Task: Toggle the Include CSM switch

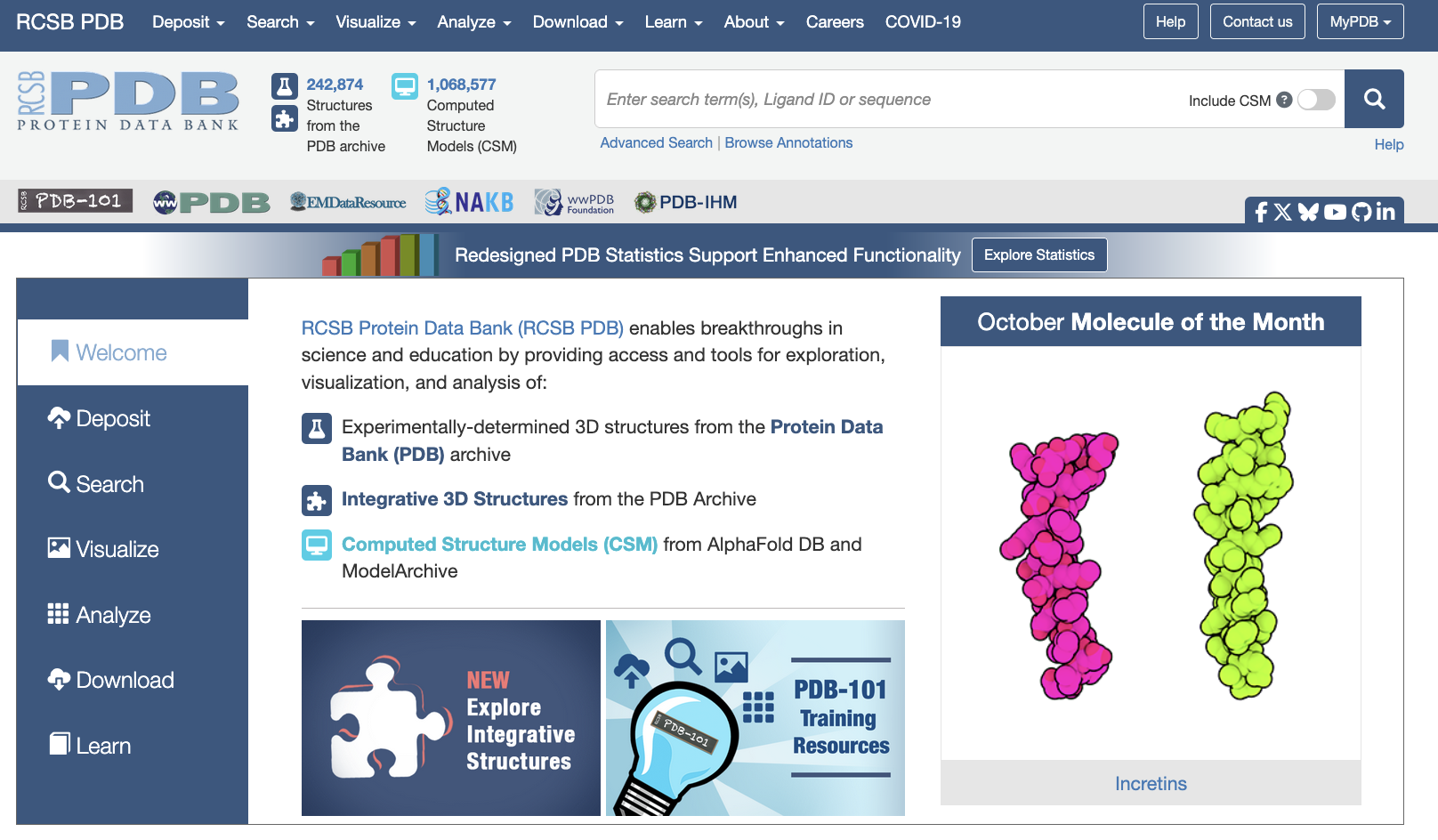Action: coord(1316,100)
